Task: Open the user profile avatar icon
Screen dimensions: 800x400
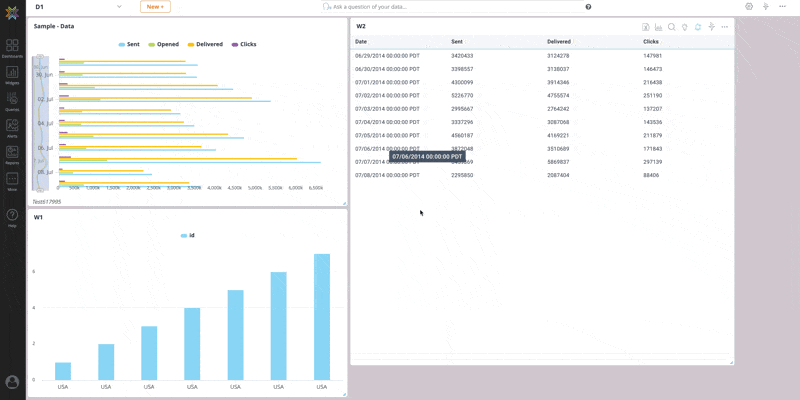Action: (x=12, y=381)
